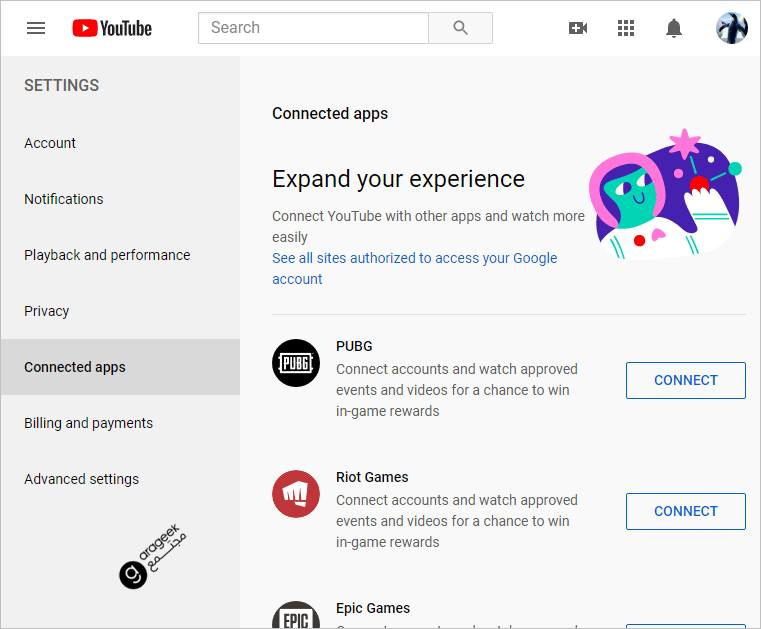Click the Expand your experience heading

click(x=398, y=179)
